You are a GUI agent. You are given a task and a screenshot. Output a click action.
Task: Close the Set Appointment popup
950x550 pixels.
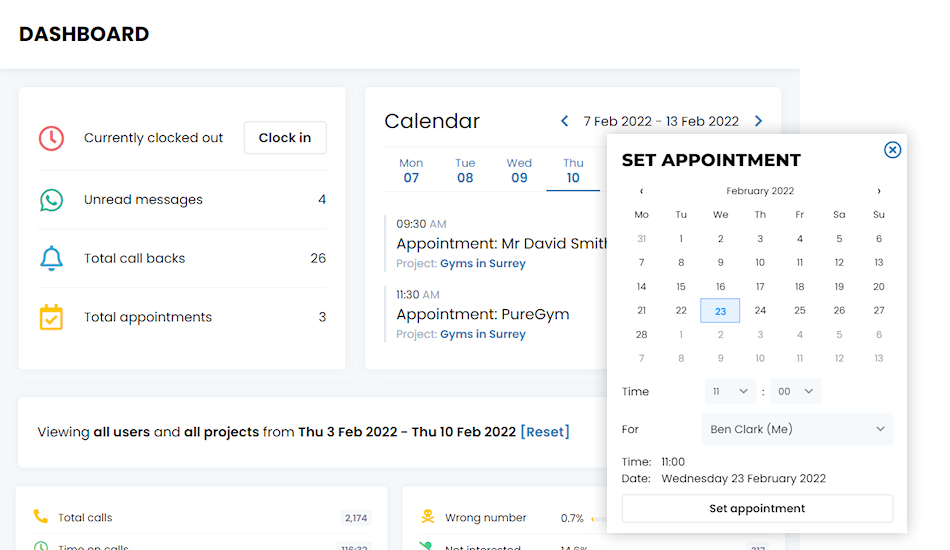click(892, 150)
